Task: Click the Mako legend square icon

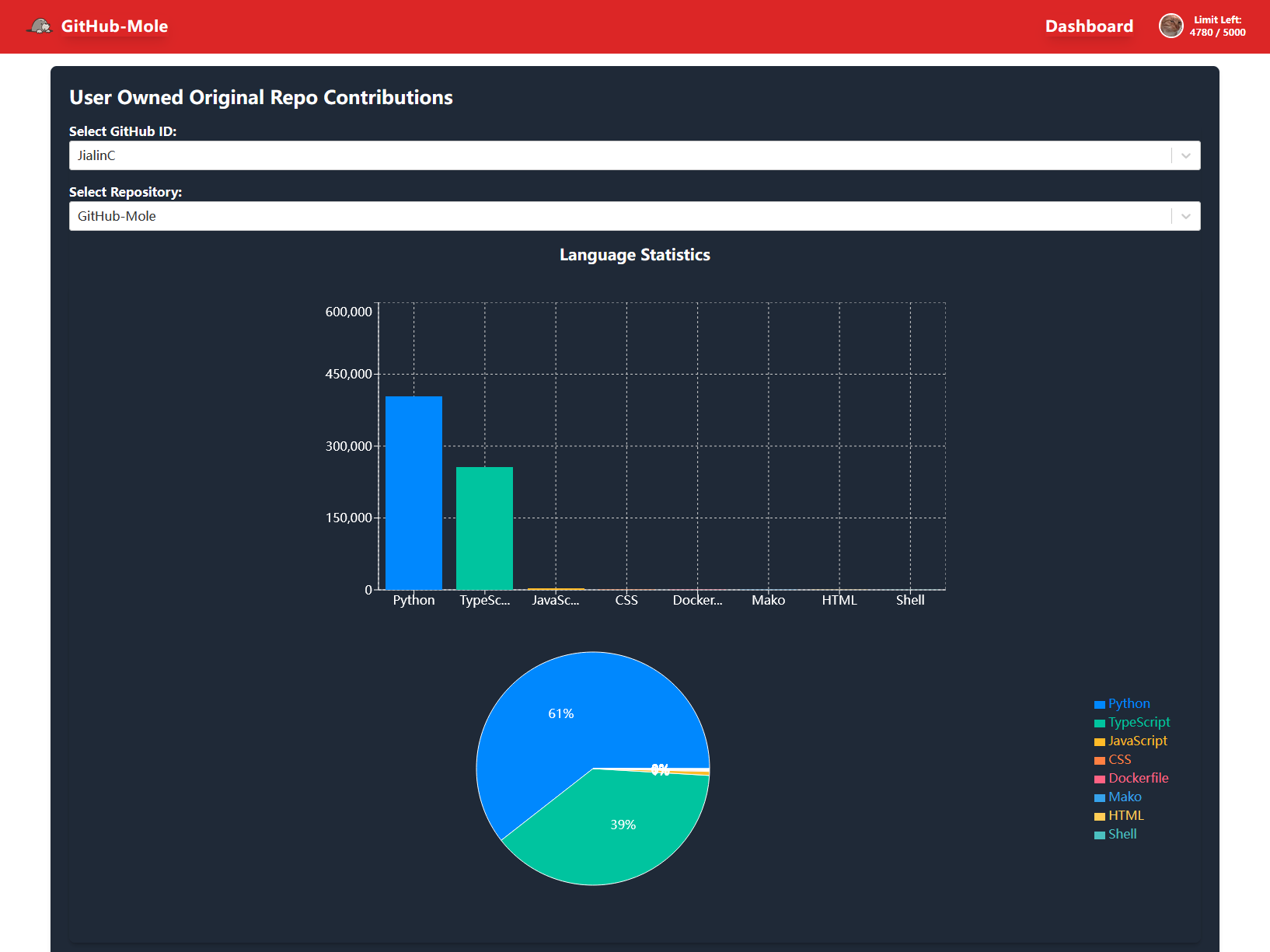Action: pos(1099,798)
